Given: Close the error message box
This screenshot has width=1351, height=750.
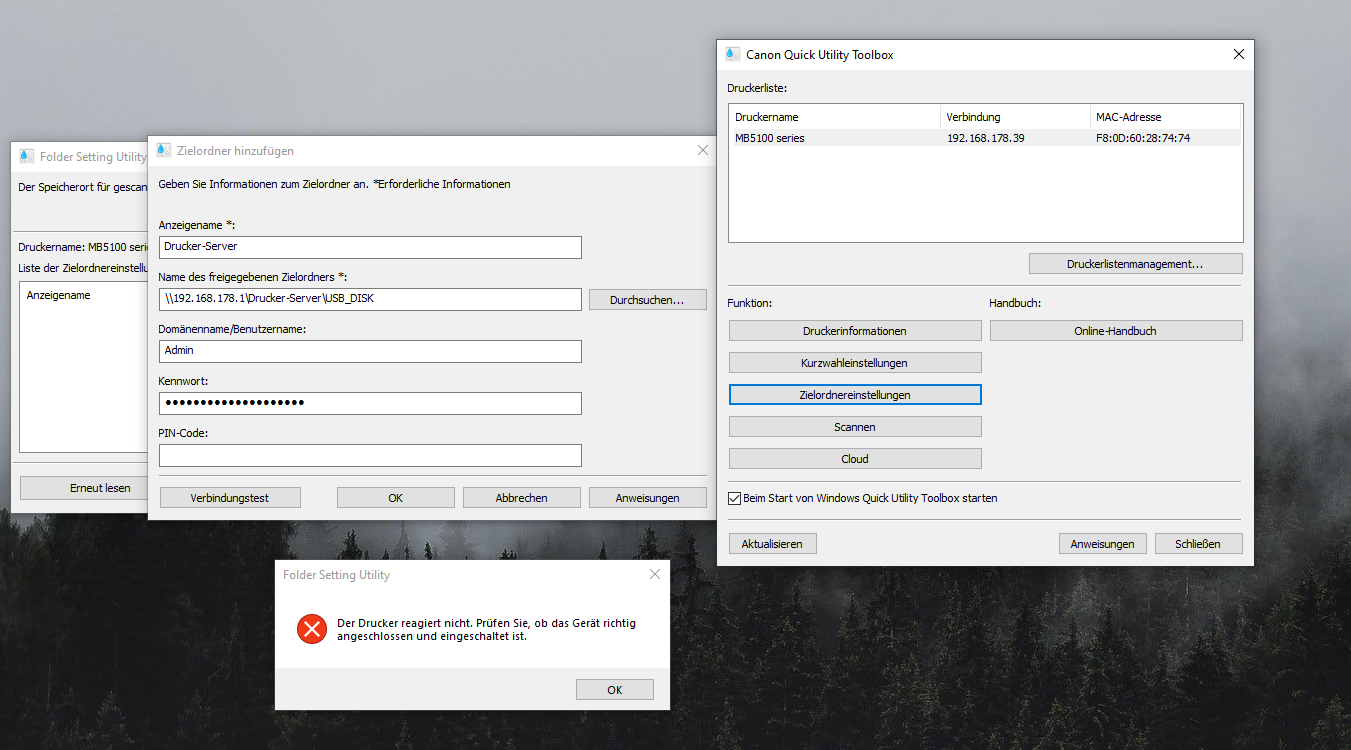Looking at the screenshot, I should click(655, 574).
